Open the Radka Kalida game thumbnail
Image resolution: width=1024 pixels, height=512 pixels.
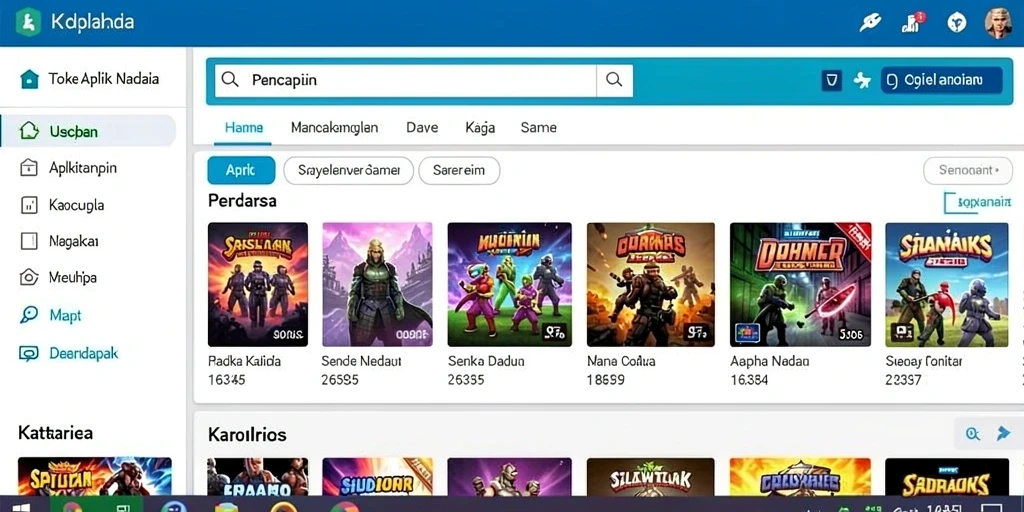tap(258, 284)
